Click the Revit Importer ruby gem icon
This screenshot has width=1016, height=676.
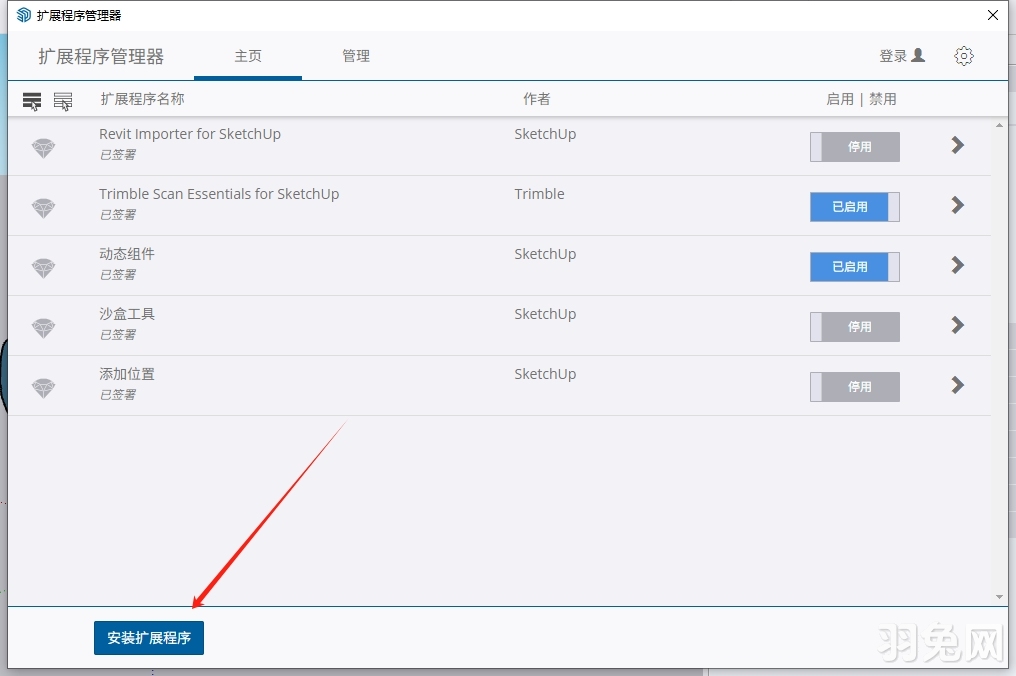pyautogui.click(x=43, y=148)
